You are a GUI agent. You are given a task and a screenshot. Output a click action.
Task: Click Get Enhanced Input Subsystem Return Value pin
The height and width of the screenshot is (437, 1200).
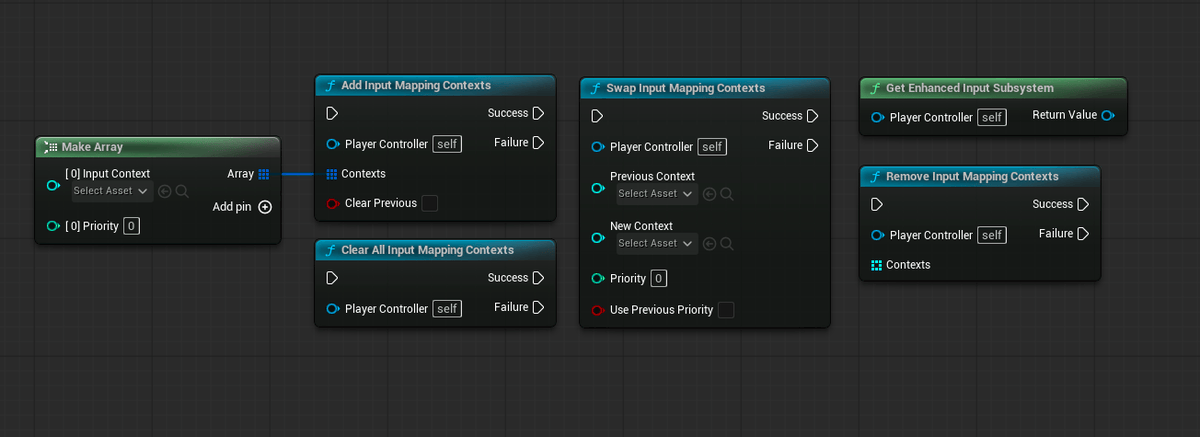[1108, 116]
